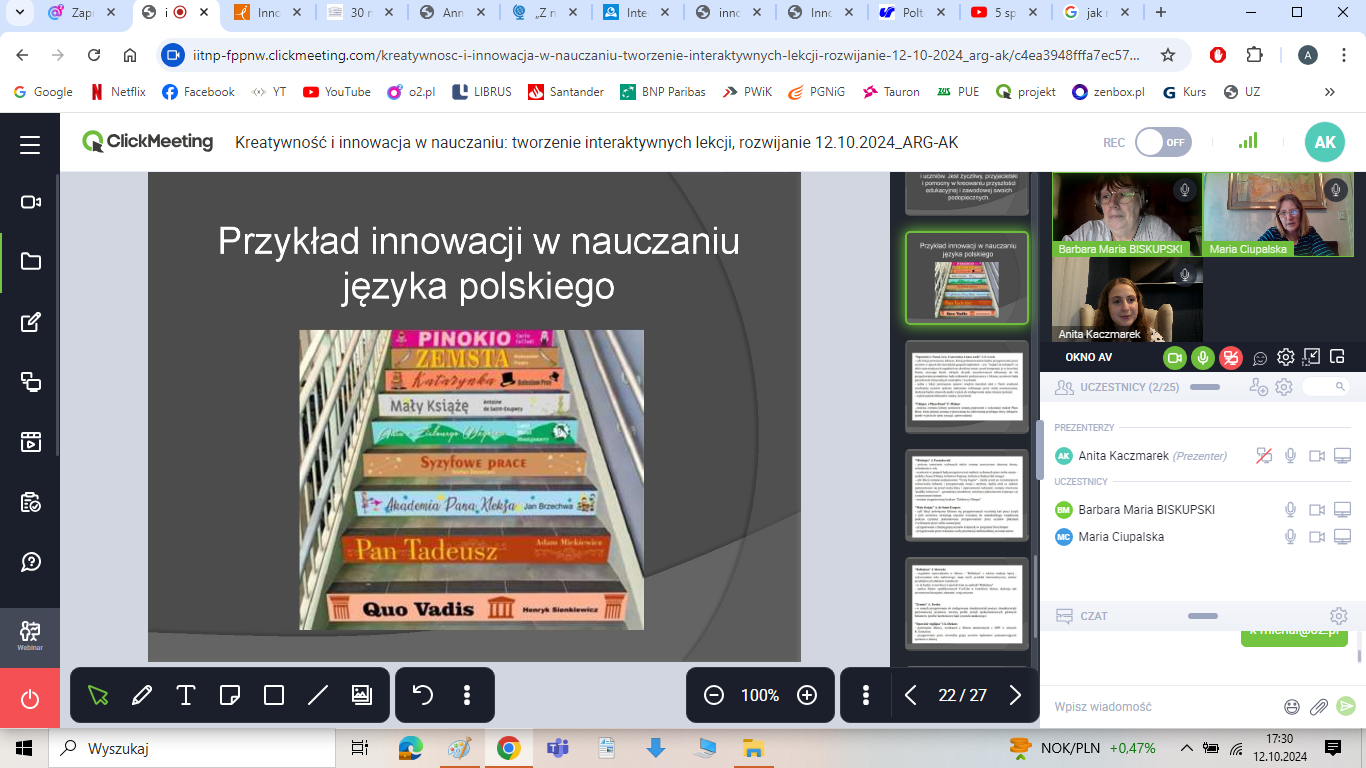Toggle Barbara Maria BISKUPSKI's camera

click(x=1317, y=510)
